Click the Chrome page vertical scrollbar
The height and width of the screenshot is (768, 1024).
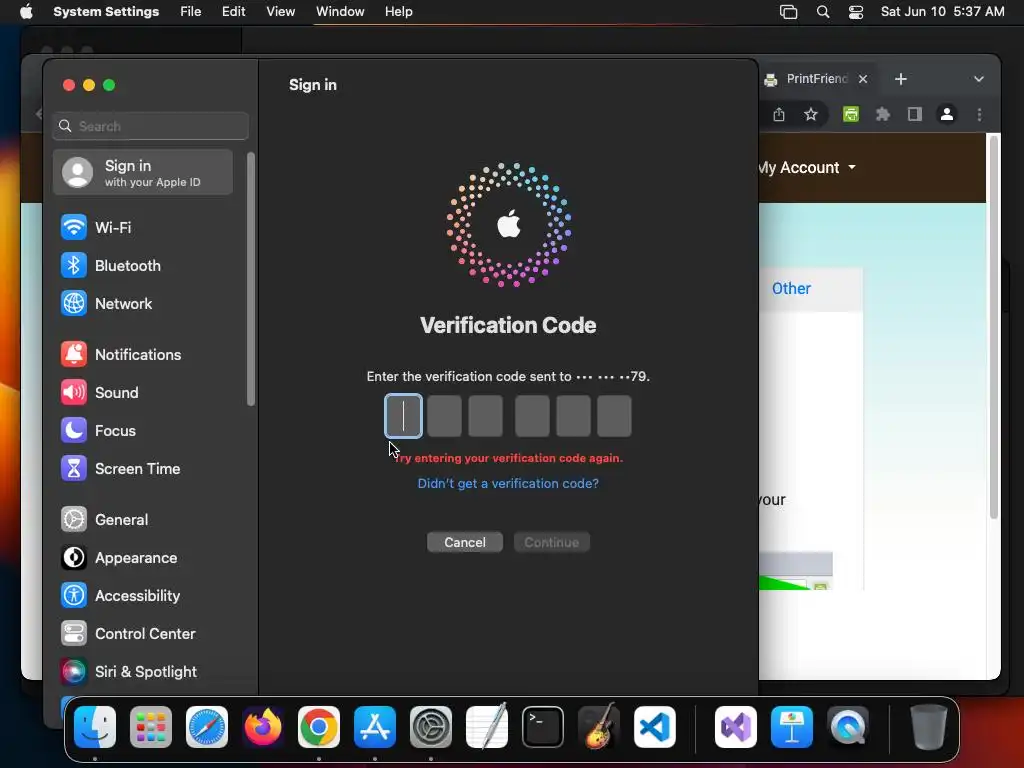(x=993, y=327)
